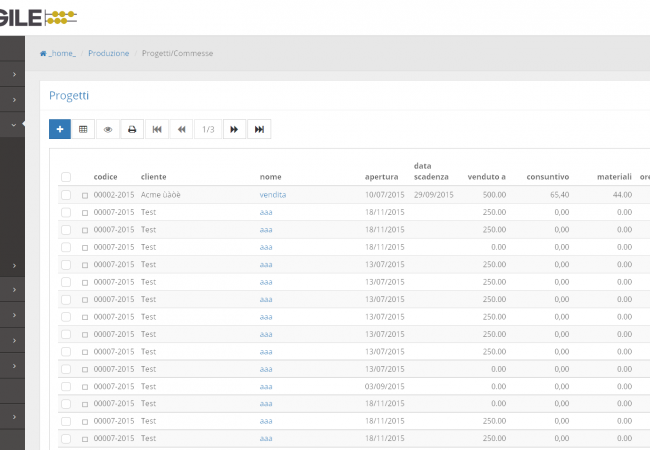Open the 'vendita' project link
This screenshot has width=650, height=450.
[x=273, y=195]
